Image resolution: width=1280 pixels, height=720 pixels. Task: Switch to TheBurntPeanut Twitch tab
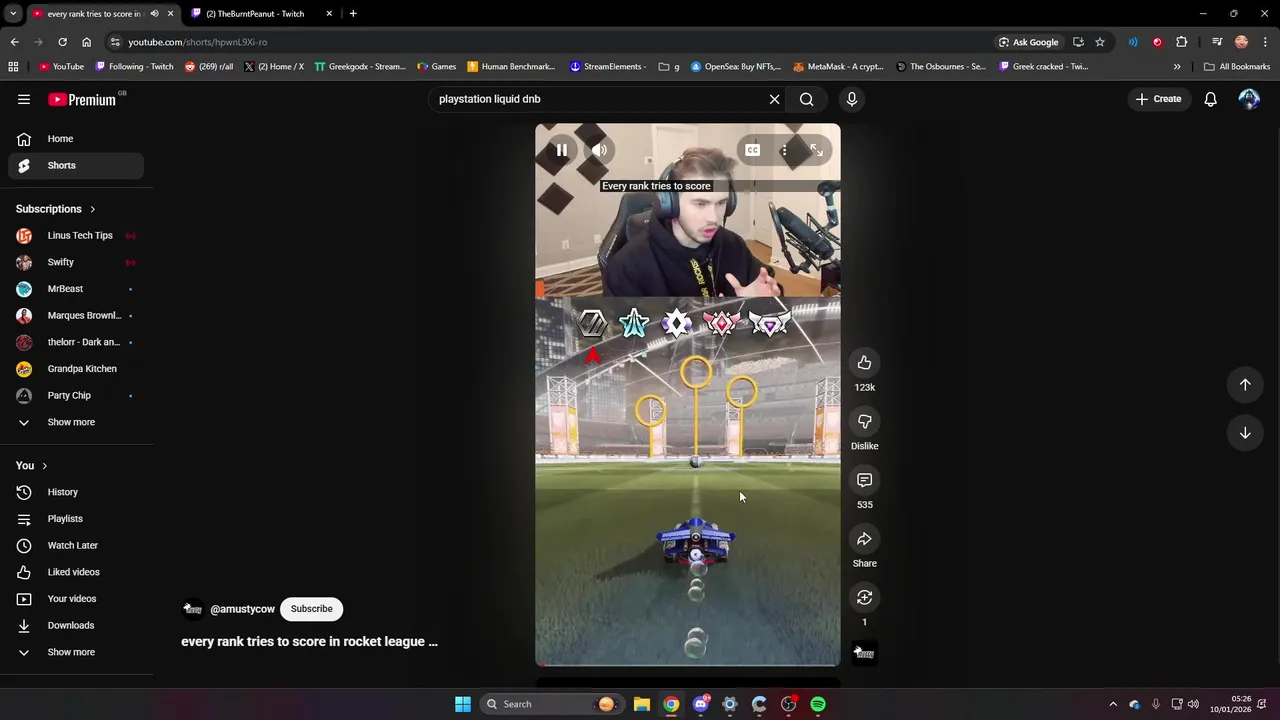coord(262,14)
